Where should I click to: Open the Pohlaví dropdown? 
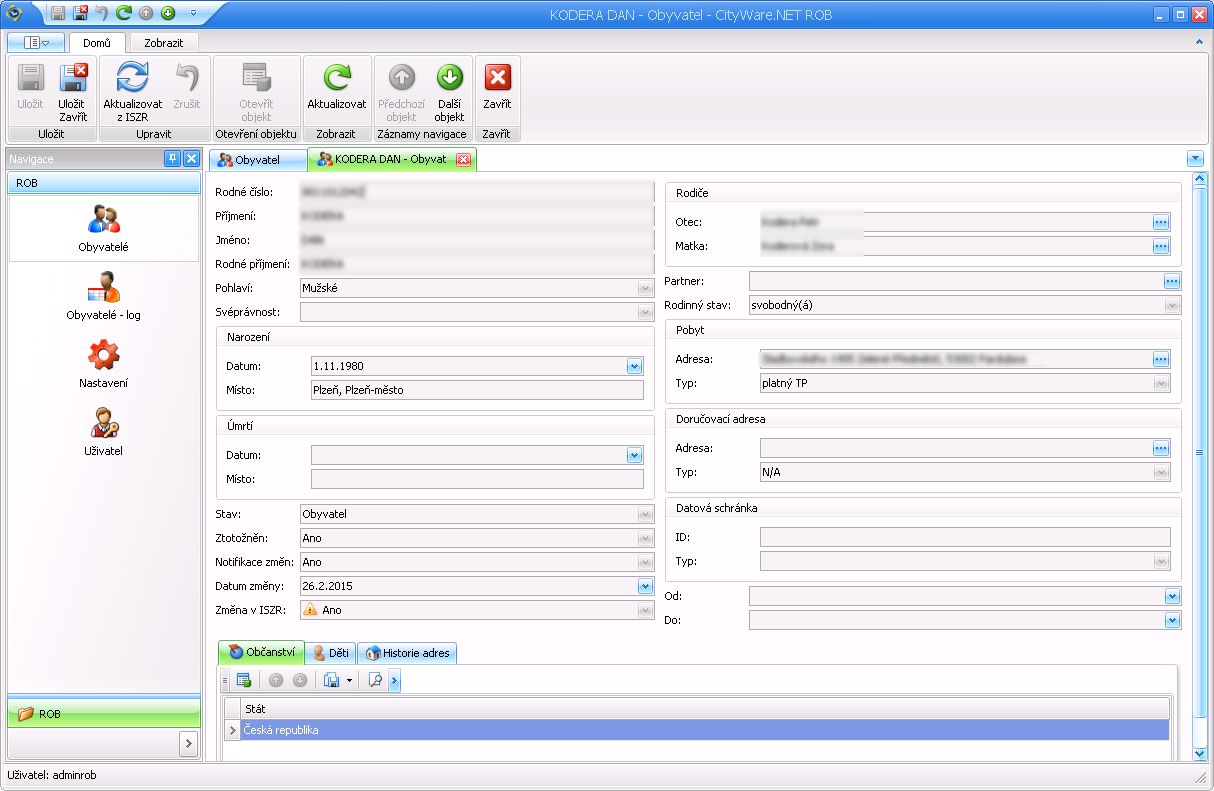click(x=646, y=289)
